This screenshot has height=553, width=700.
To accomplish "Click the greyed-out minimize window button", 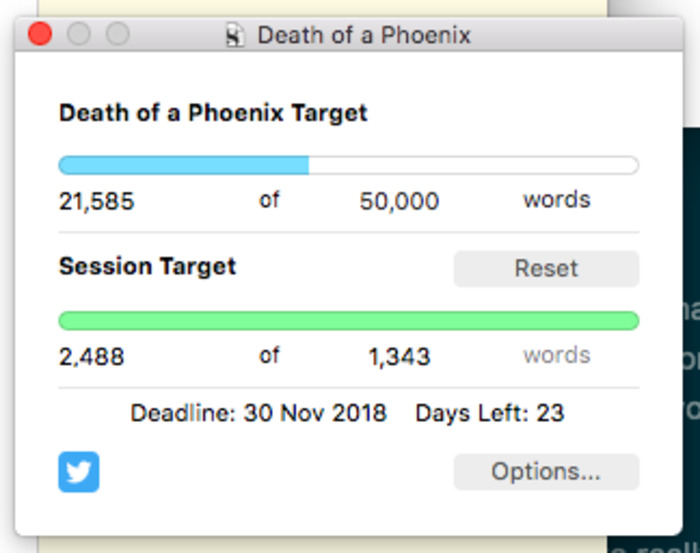I will [79, 34].
